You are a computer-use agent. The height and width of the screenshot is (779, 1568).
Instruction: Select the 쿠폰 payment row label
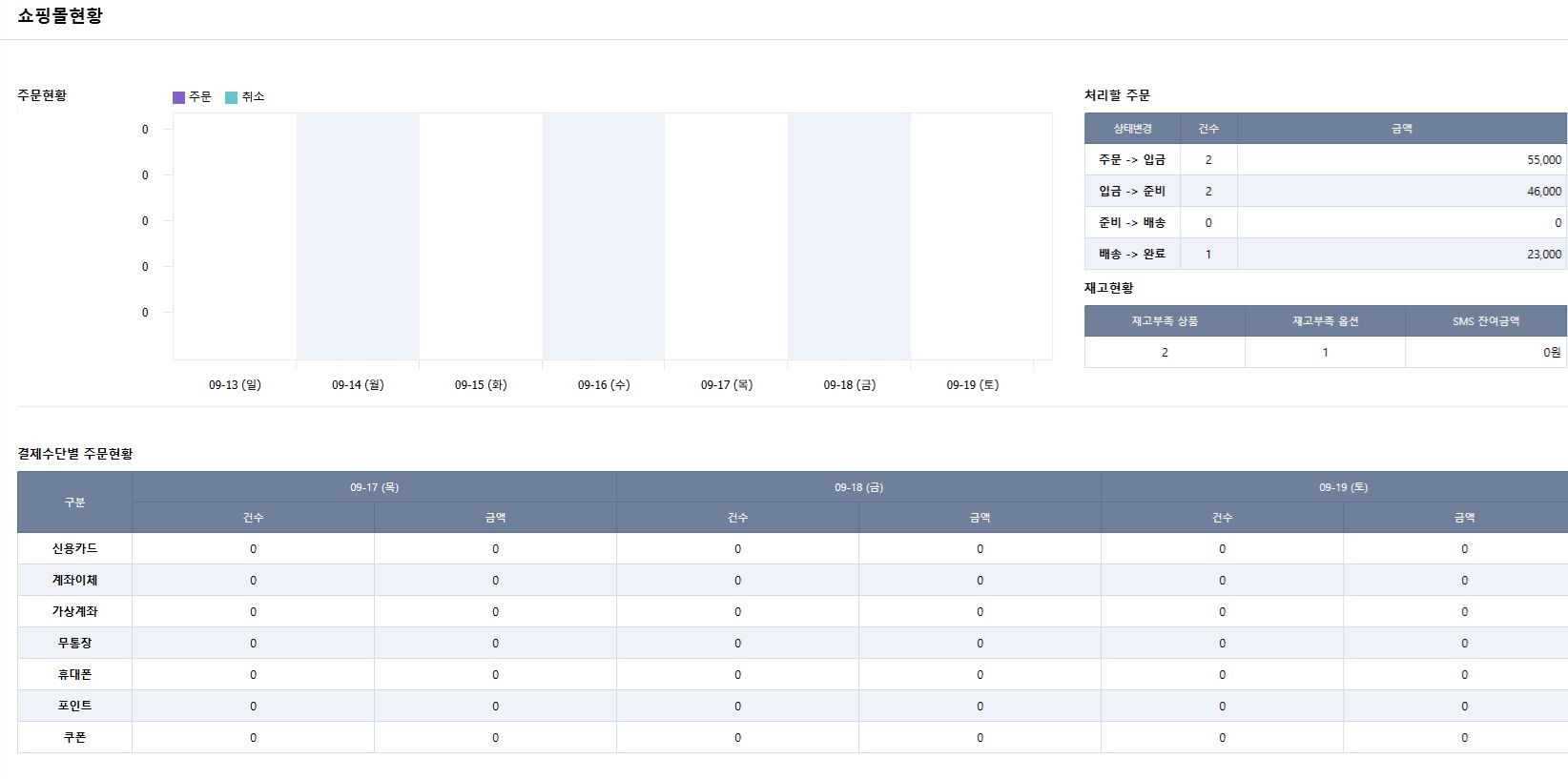74,738
